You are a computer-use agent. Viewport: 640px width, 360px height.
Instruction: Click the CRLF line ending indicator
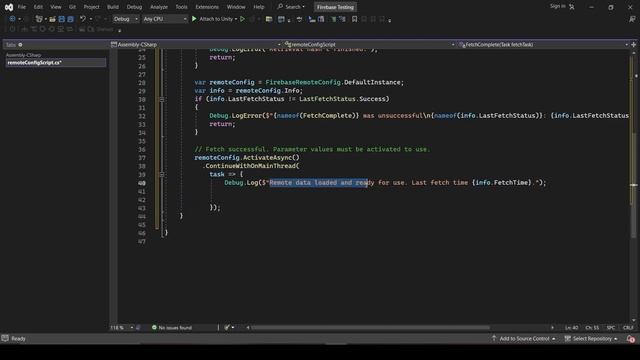628,328
